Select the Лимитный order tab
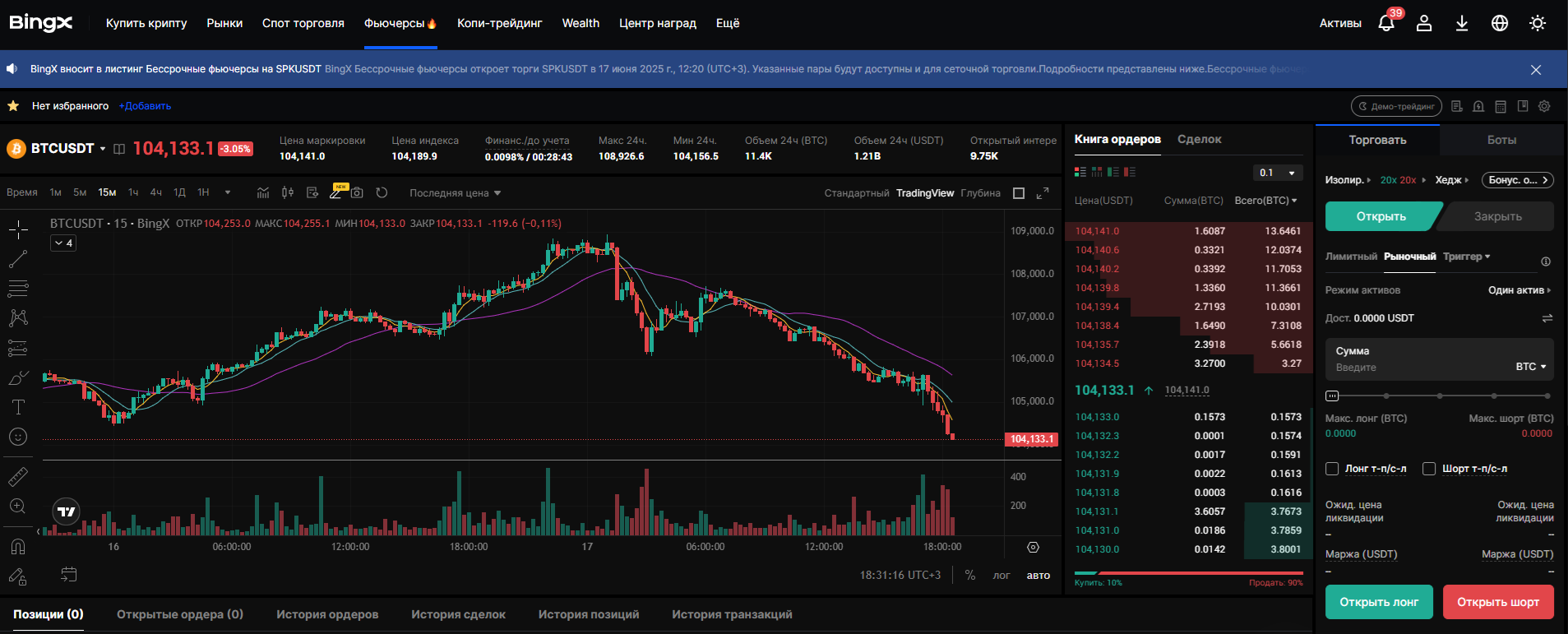The width and height of the screenshot is (1568, 634). click(x=1351, y=257)
